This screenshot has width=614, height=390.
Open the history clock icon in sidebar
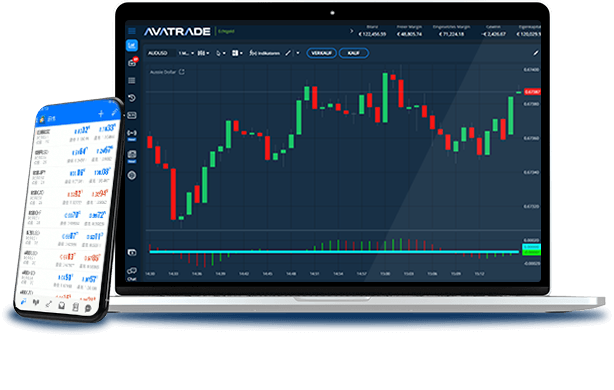(132, 98)
